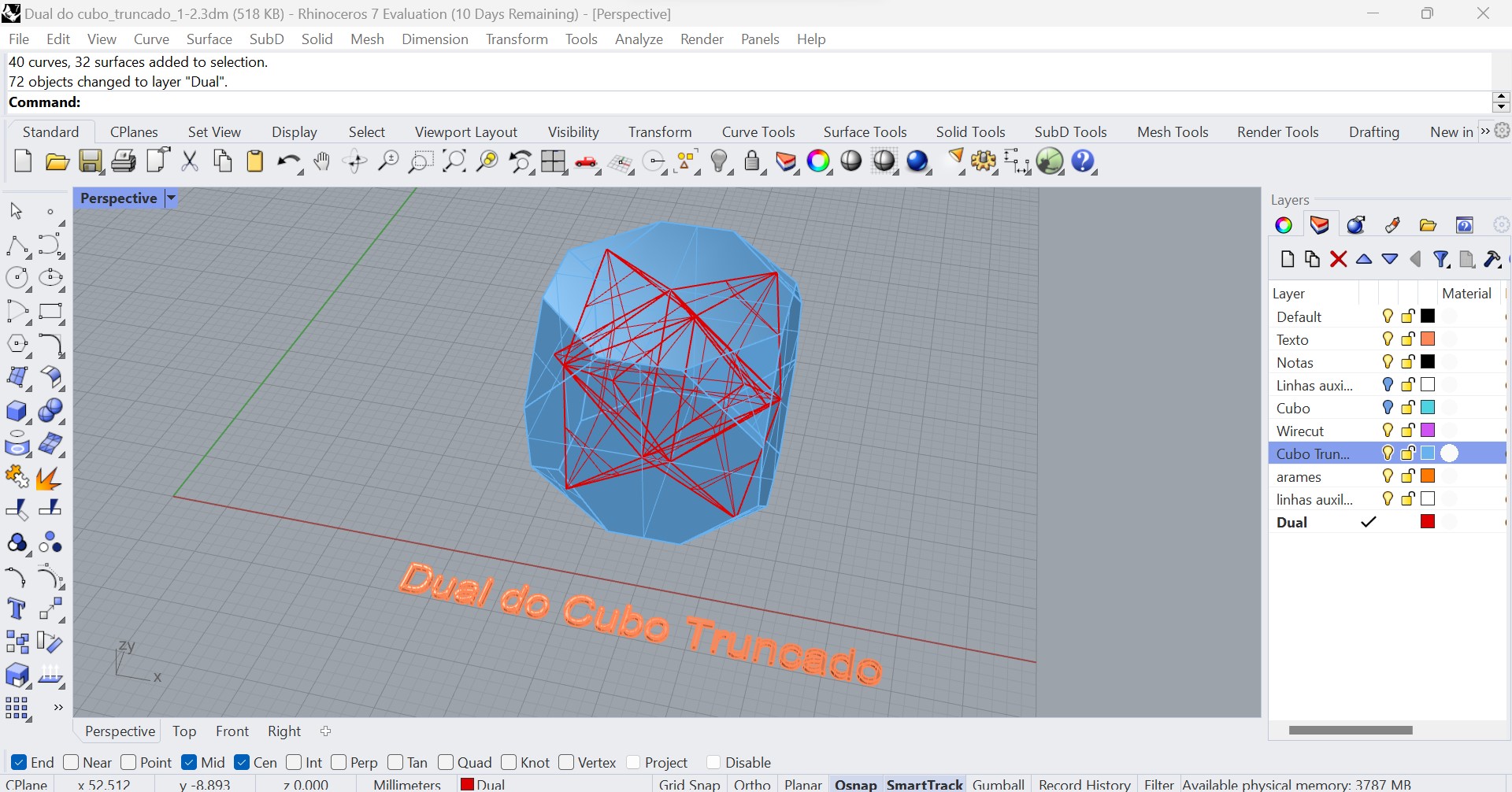Enable the Vertex osnap checkbox
This screenshot has height=792, width=1512.
coord(566,762)
